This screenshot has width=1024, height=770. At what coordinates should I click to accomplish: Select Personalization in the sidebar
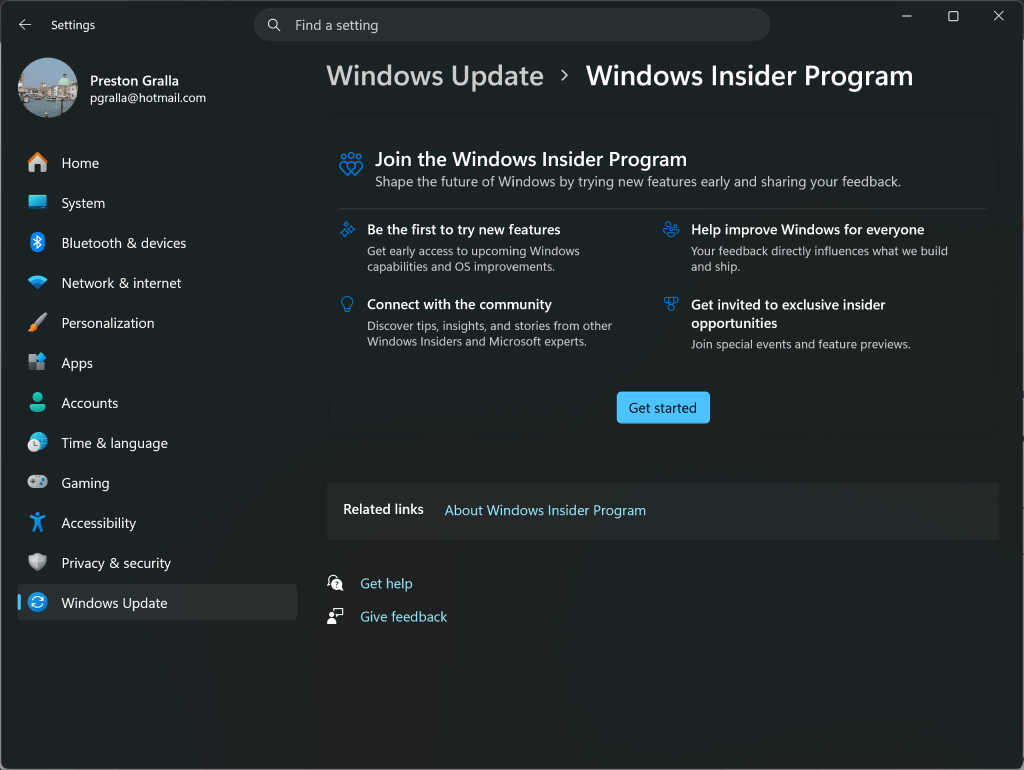pos(157,323)
